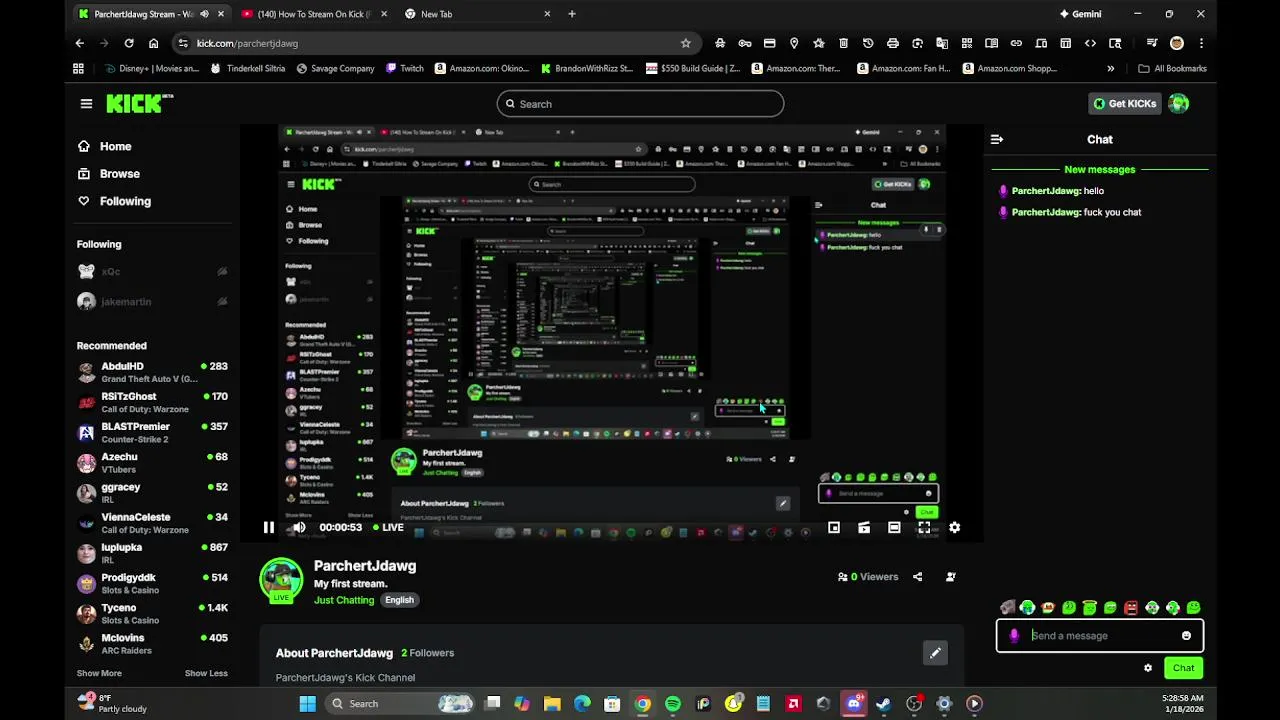Open Azechu recommended channel
1280x720 pixels.
(x=152, y=462)
